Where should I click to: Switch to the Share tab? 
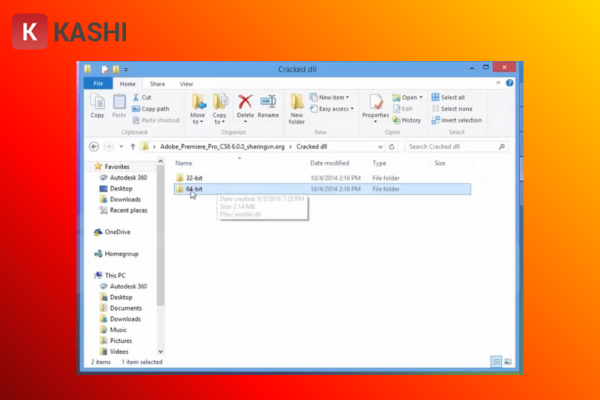157,84
